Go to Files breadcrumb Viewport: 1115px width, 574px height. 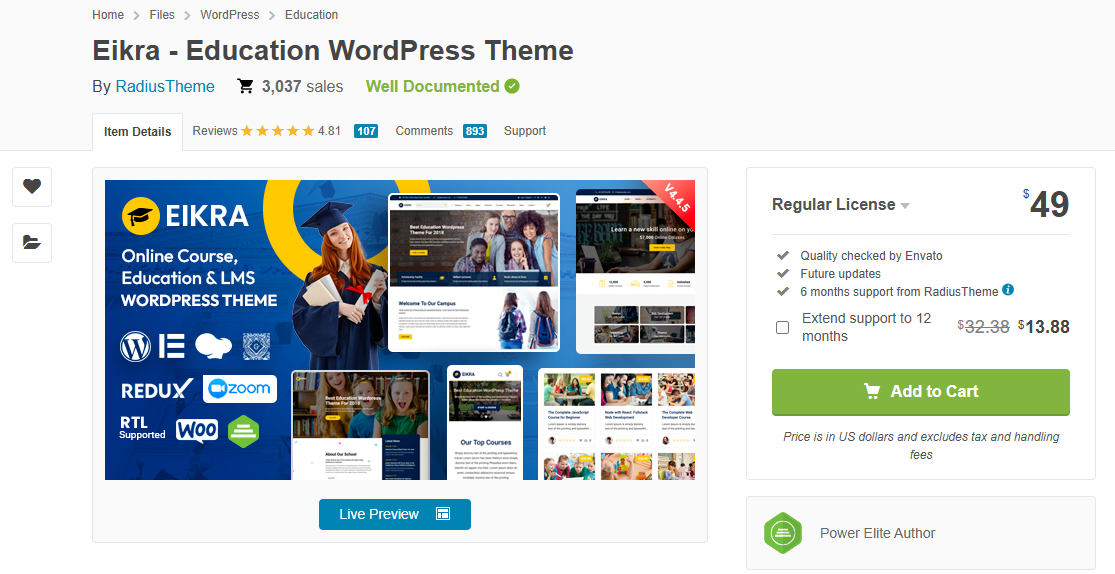coord(162,15)
